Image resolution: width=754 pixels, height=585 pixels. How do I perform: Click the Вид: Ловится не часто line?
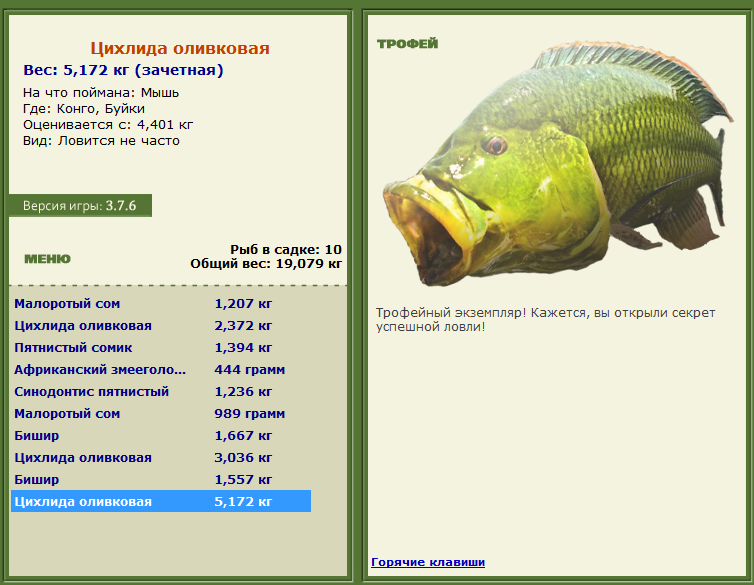click(101, 141)
